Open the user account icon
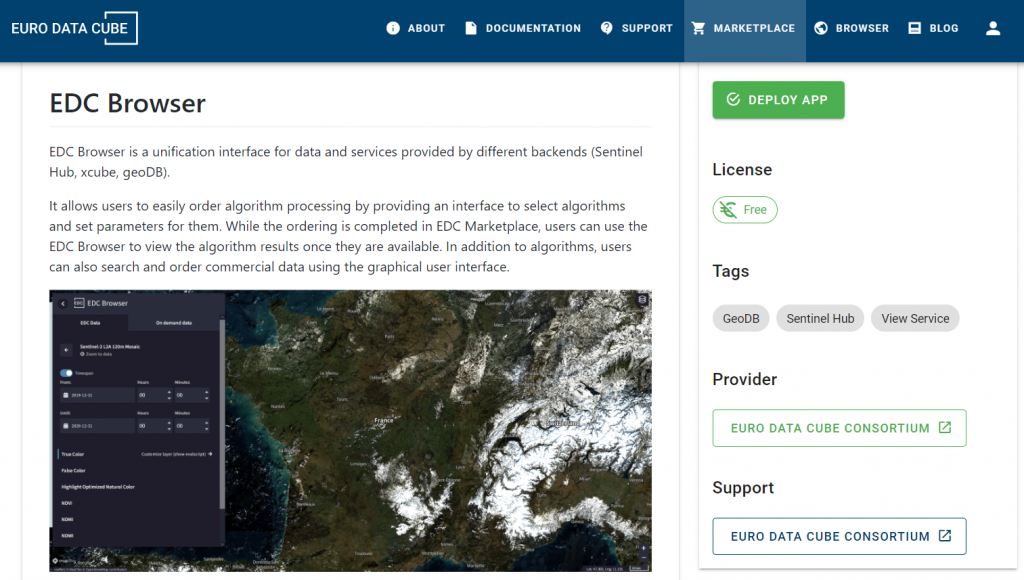 pyautogui.click(x=992, y=28)
